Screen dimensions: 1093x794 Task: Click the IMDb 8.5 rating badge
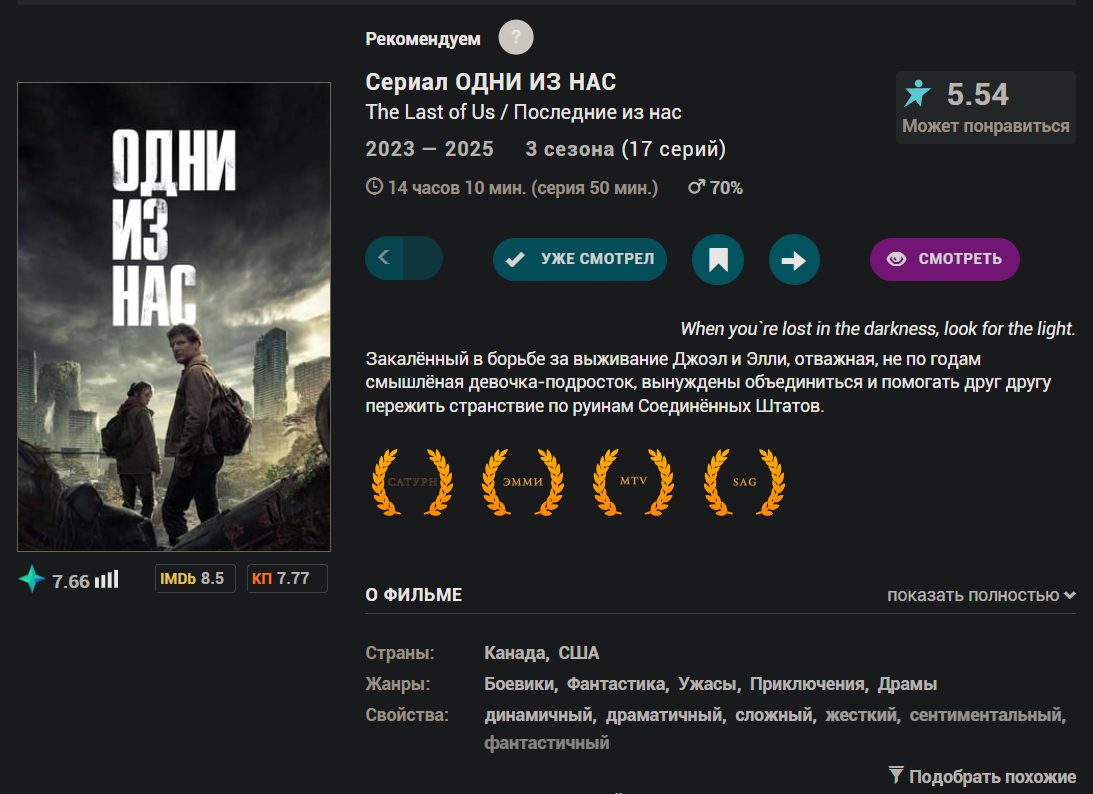[x=195, y=579]
